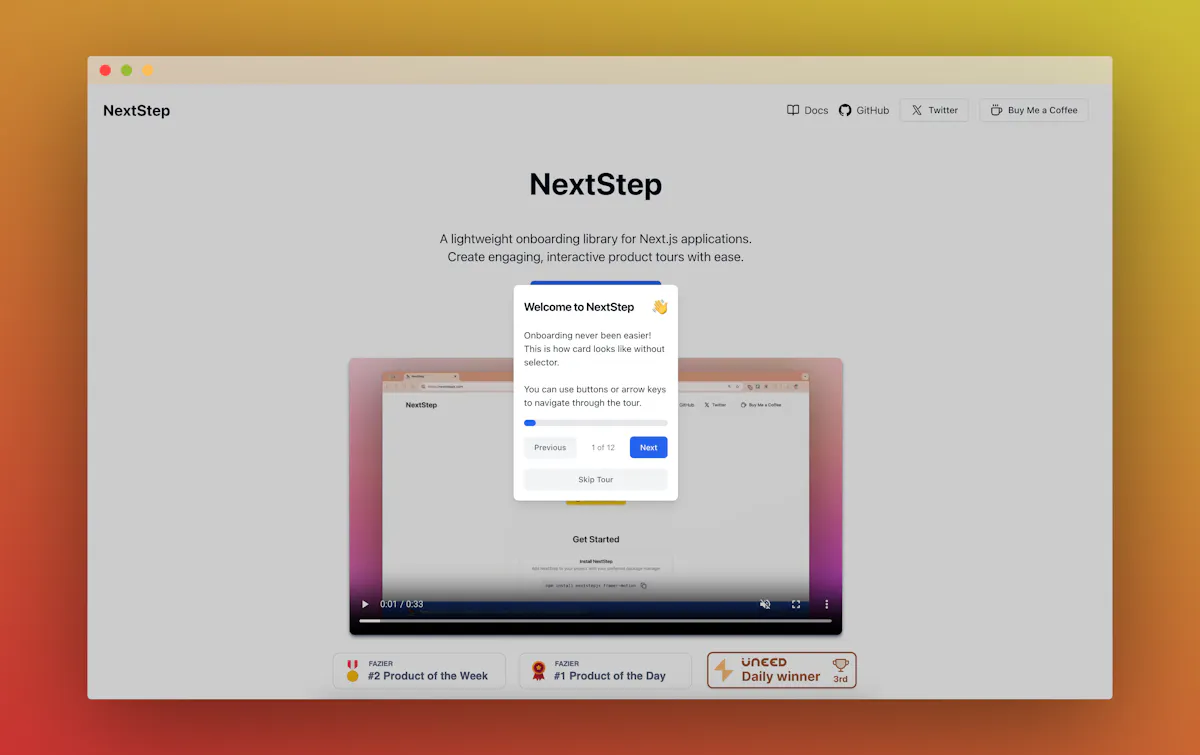Click the demo video thumbnail area
The height and width of the screenshot is (755, 1200).
[595, 496]
